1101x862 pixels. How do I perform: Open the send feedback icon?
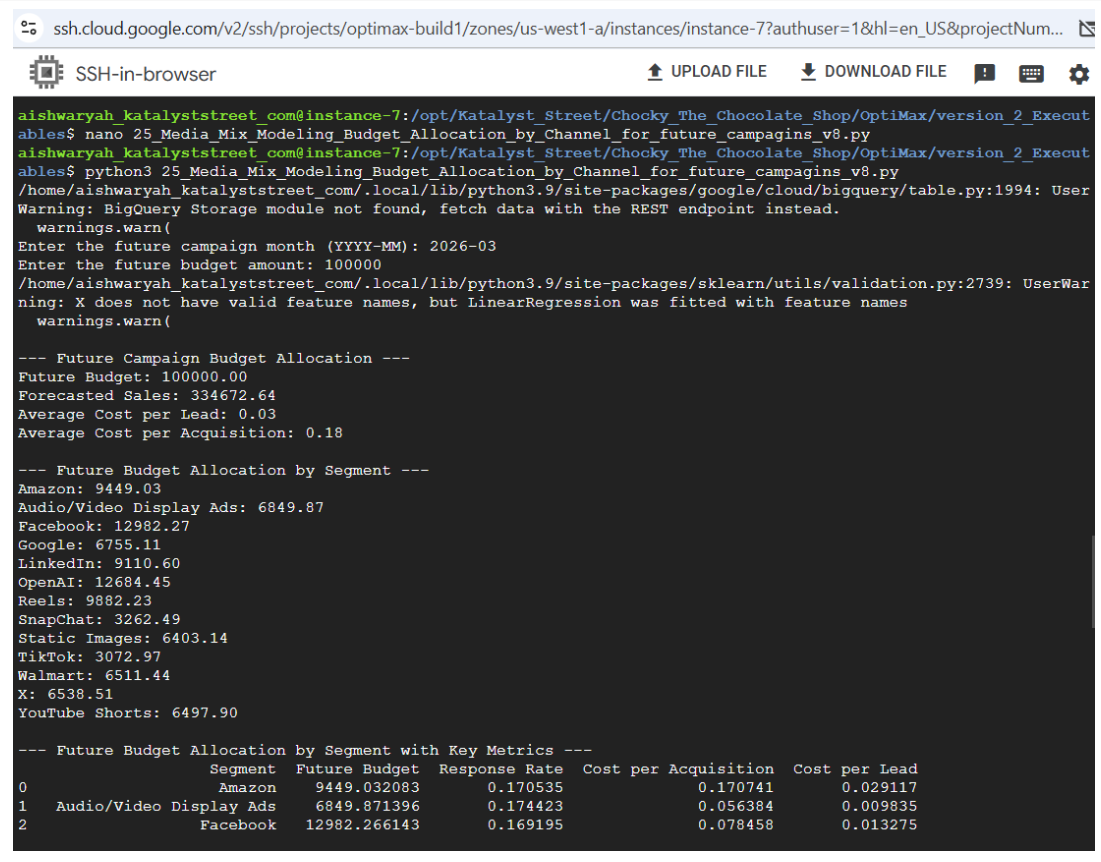984,73
